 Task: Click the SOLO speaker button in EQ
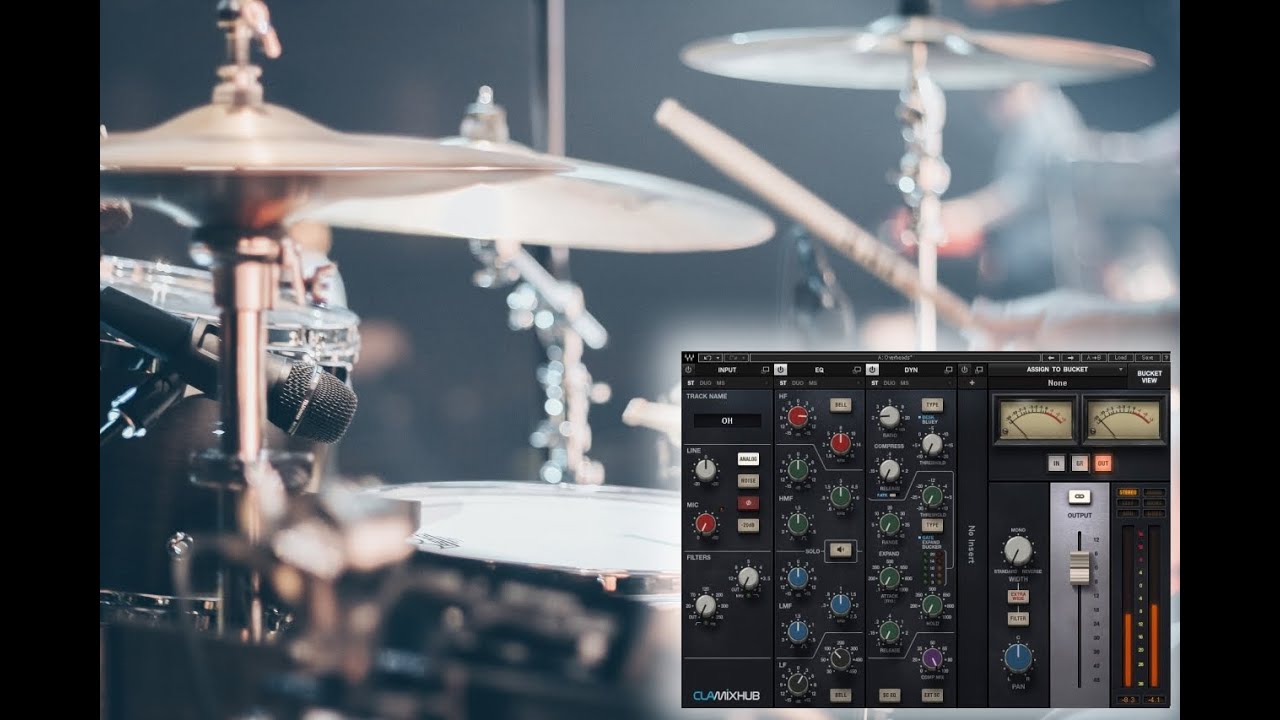(x=840, y=549)
